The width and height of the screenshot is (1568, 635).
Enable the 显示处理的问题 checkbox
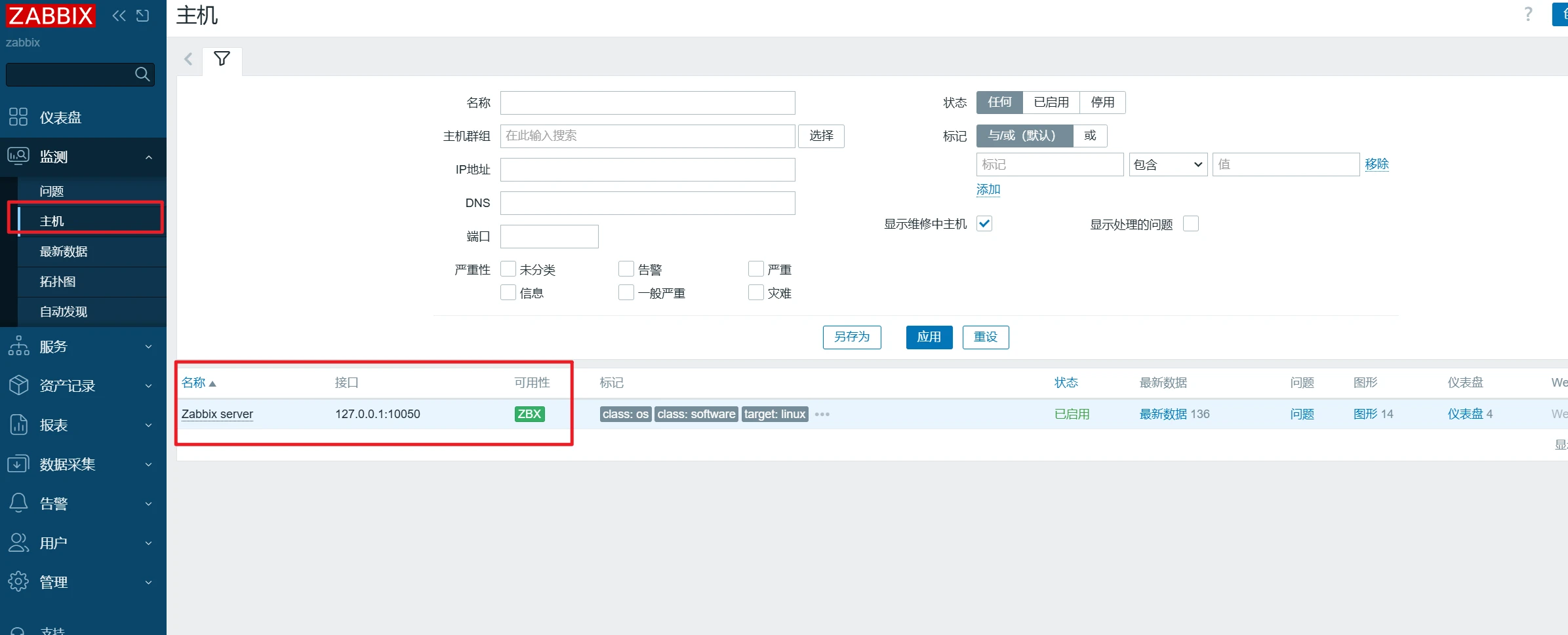1191,224
